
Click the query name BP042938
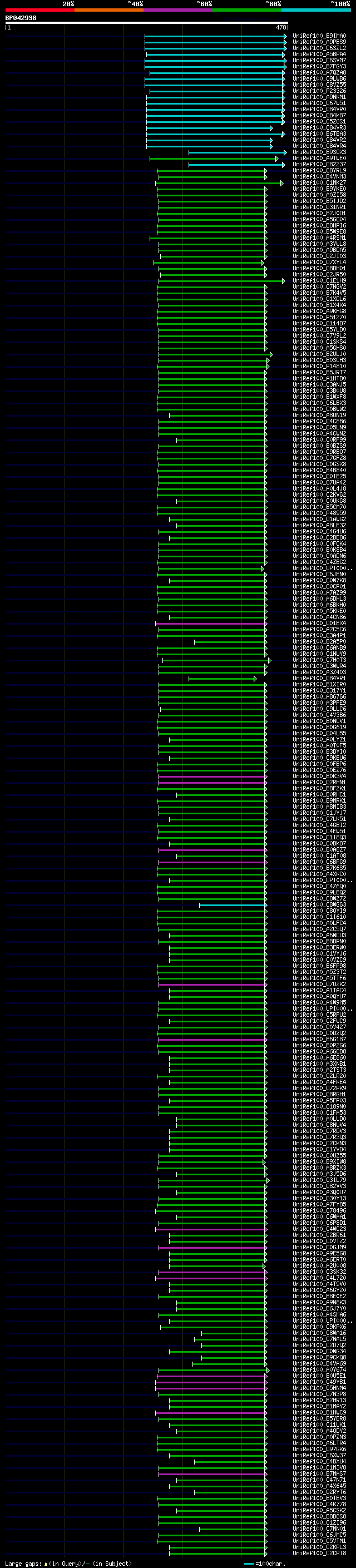coord(21,18)
